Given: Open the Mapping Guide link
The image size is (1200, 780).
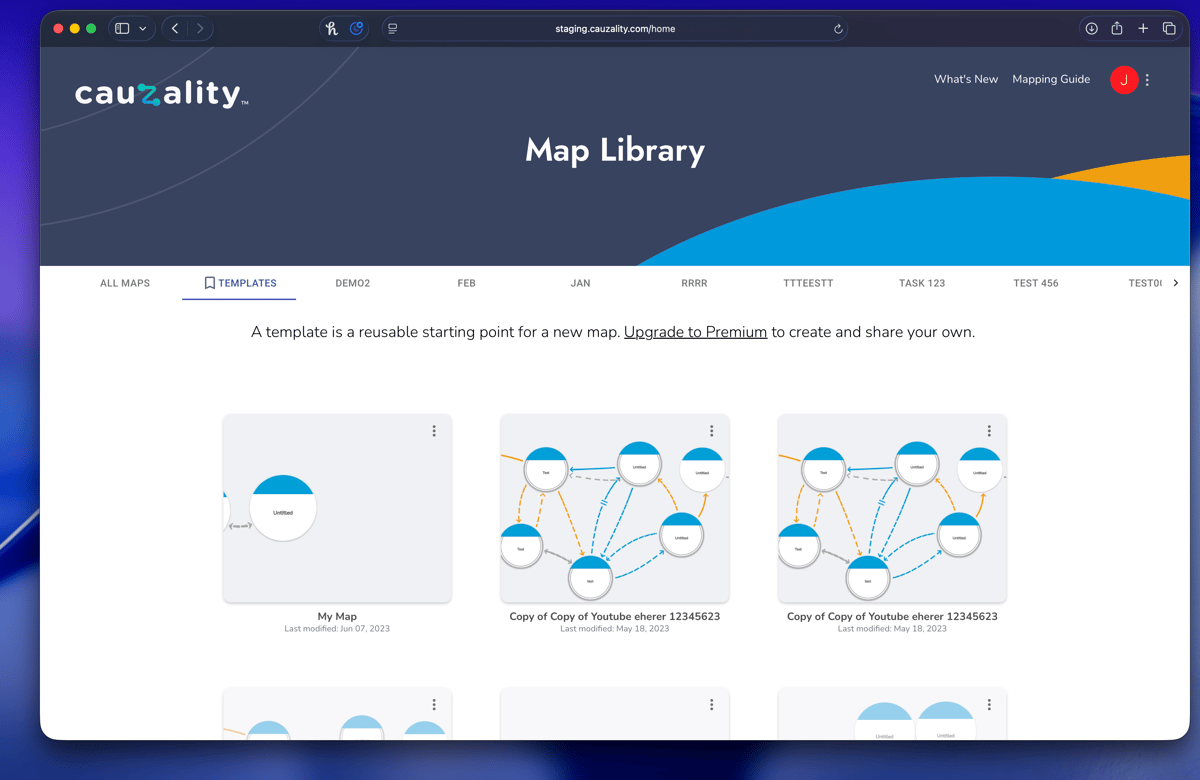Looking at the screenshot, I should (1051, 79).
